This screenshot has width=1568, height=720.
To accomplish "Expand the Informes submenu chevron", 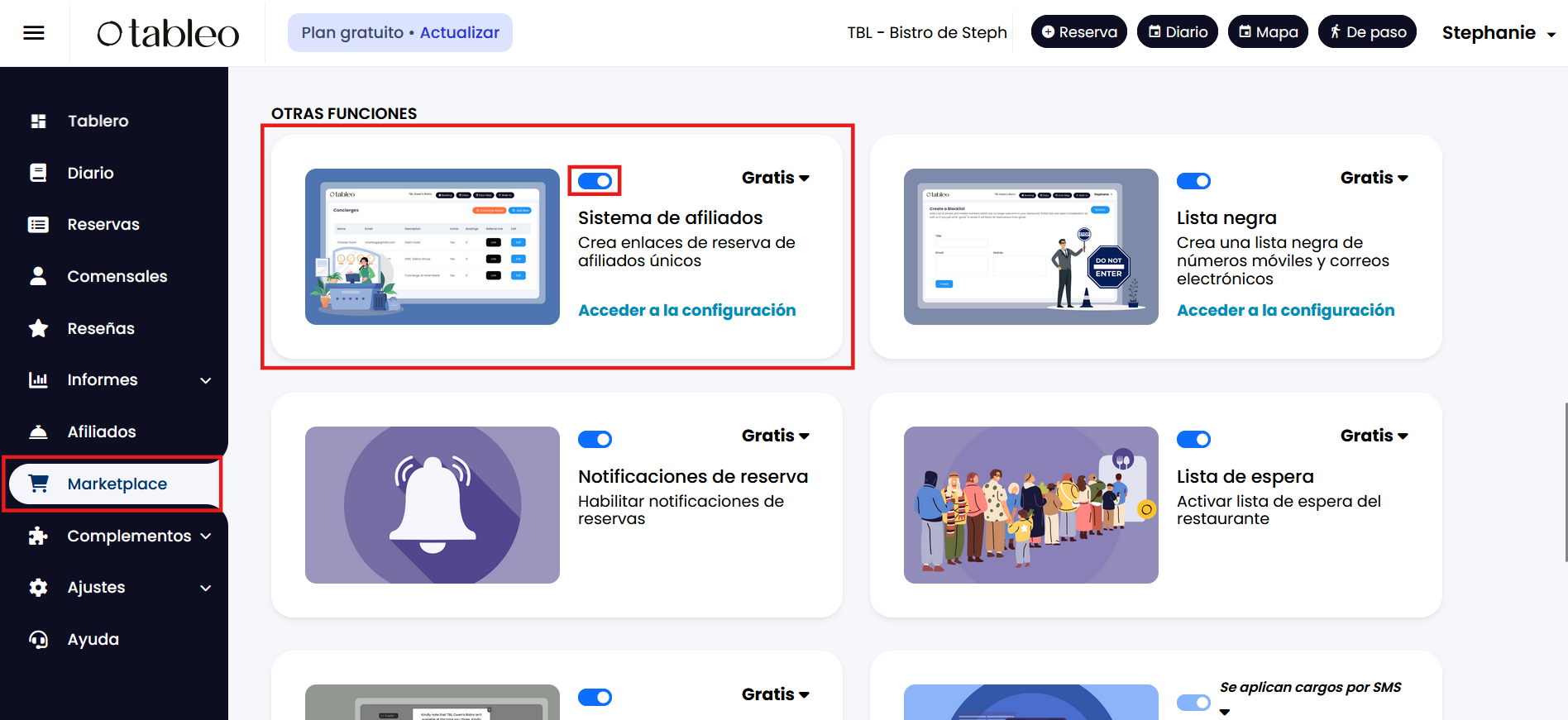I will [206, 380].
